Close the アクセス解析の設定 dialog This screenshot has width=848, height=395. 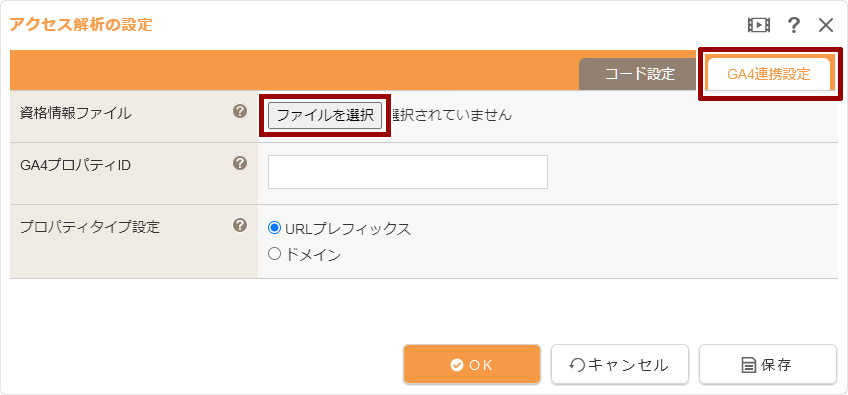pos(826,25)
